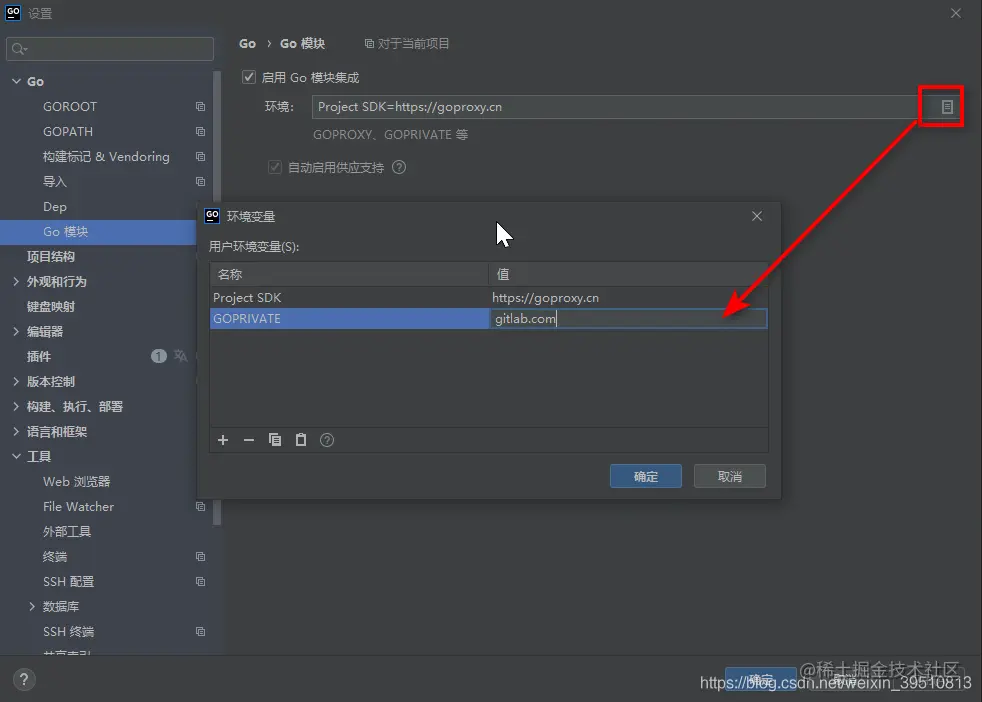Expand 构建、执行、部署 section
Screen dimensions: 982x702
[x=16, y=407]
